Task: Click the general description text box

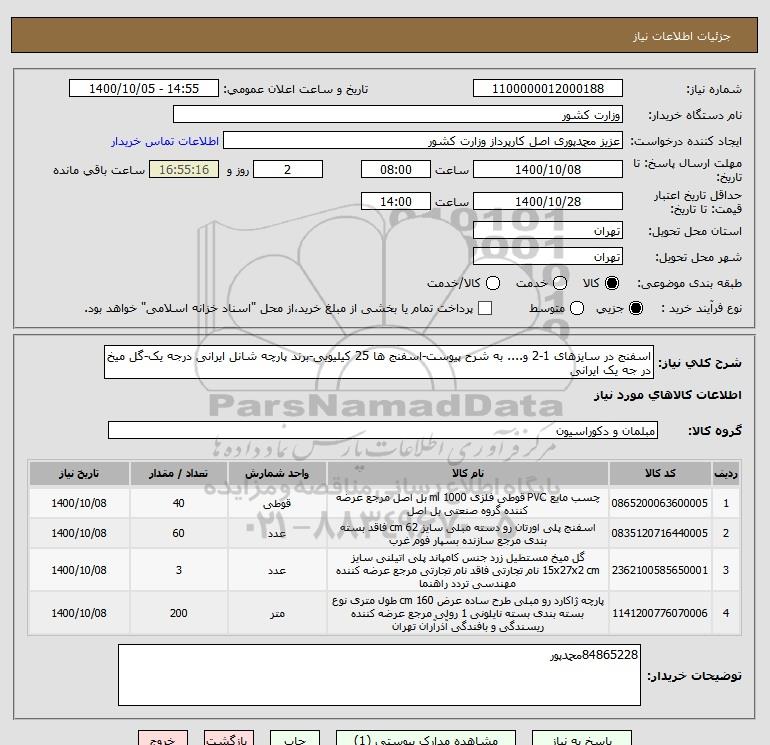Action: pos(379,362)
